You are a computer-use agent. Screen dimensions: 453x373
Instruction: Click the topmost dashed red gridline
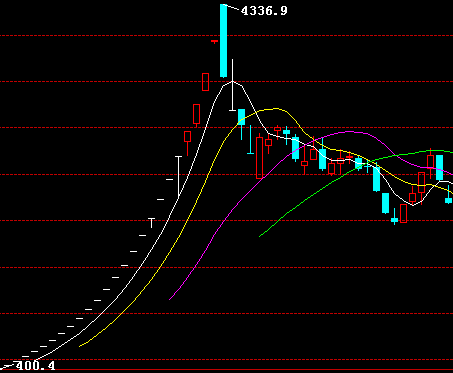(x=226, y=35)
